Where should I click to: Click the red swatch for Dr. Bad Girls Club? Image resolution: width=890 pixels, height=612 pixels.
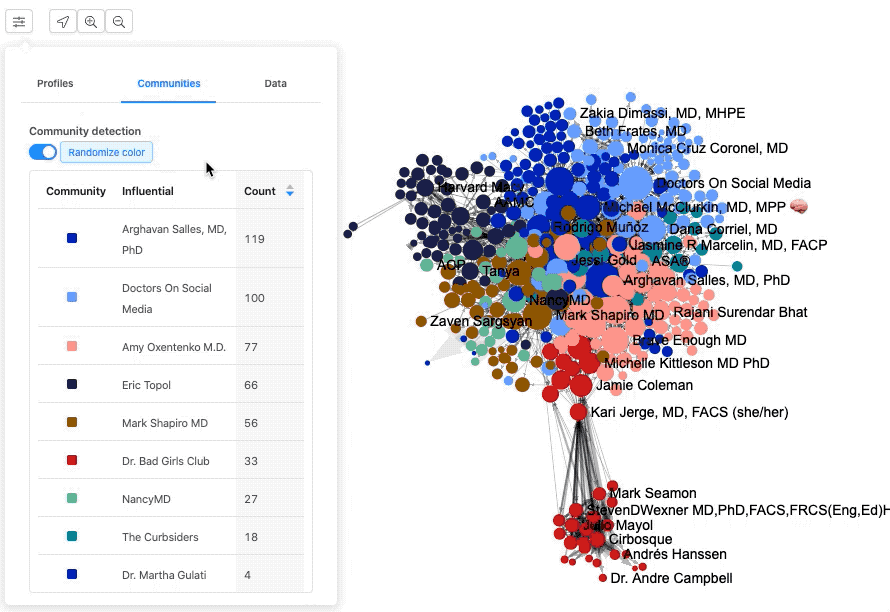pos(72,460)
